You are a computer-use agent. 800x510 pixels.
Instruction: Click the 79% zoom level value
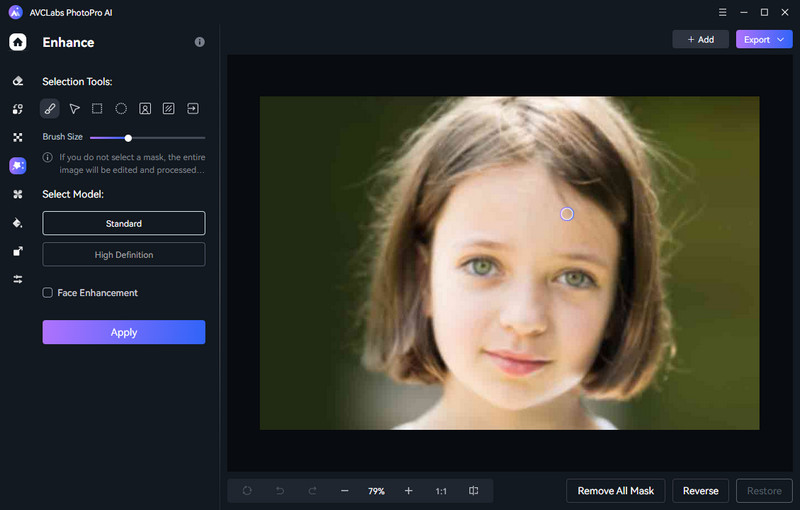click(x=376, y=491)
